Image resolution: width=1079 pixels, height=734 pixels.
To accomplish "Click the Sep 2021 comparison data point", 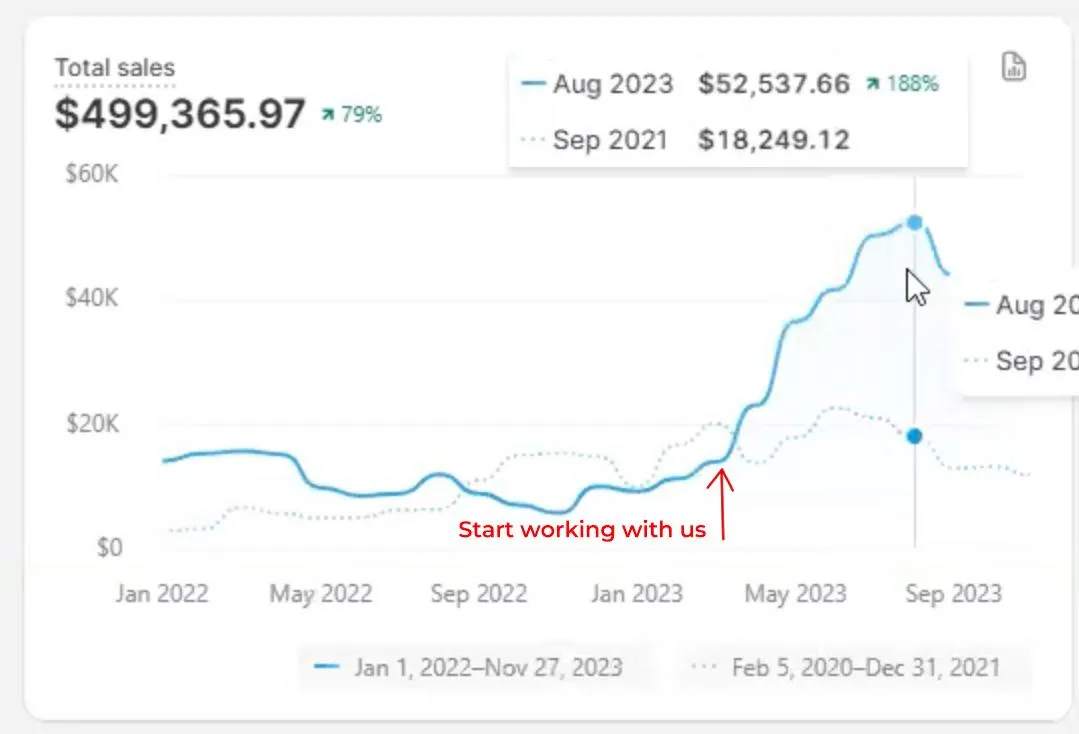I will click(x=915, y=436).
